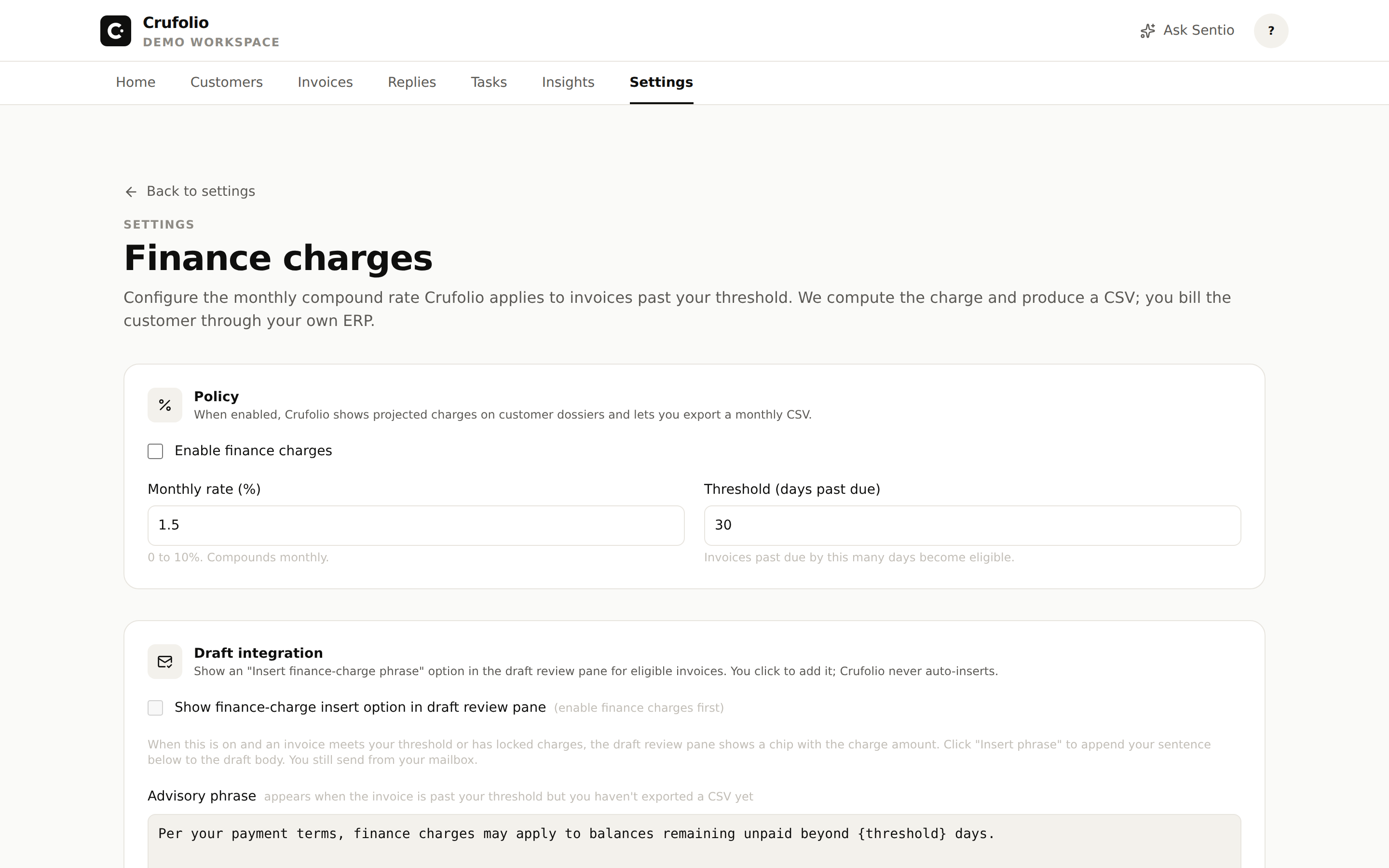Click the Crufolio workspace name

[176, 22]
